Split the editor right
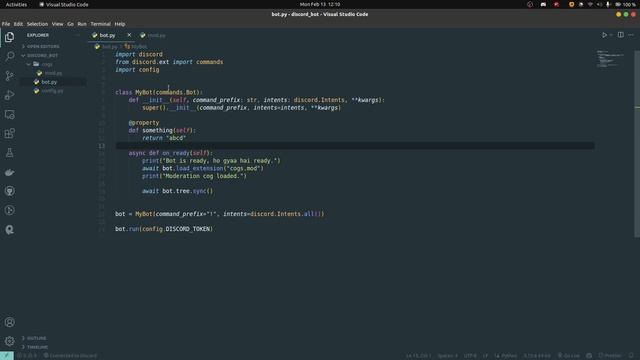640x360 pixels. coord(620,35)
